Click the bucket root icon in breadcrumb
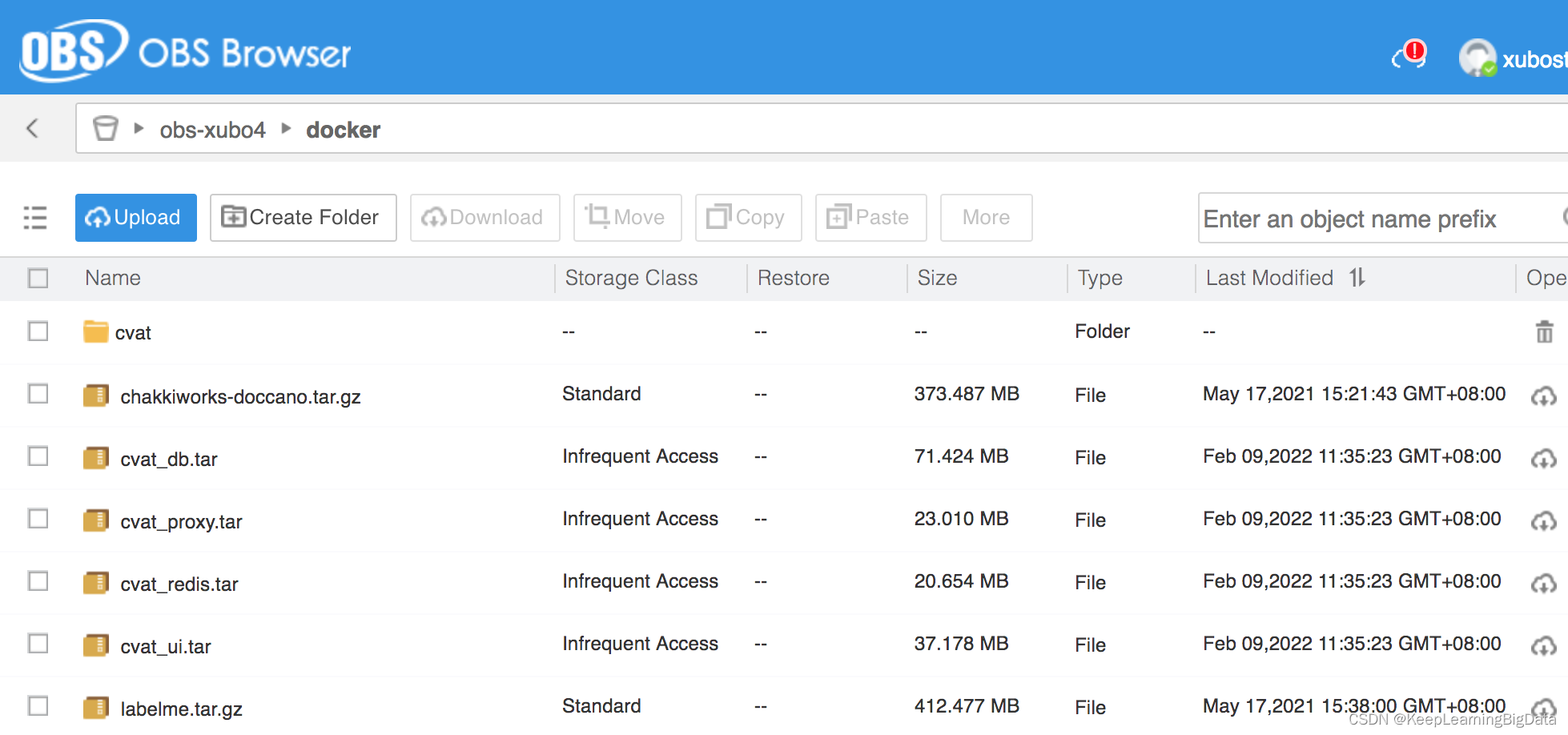The height and width of the screenshot is (735, 1568). point(105,128)
